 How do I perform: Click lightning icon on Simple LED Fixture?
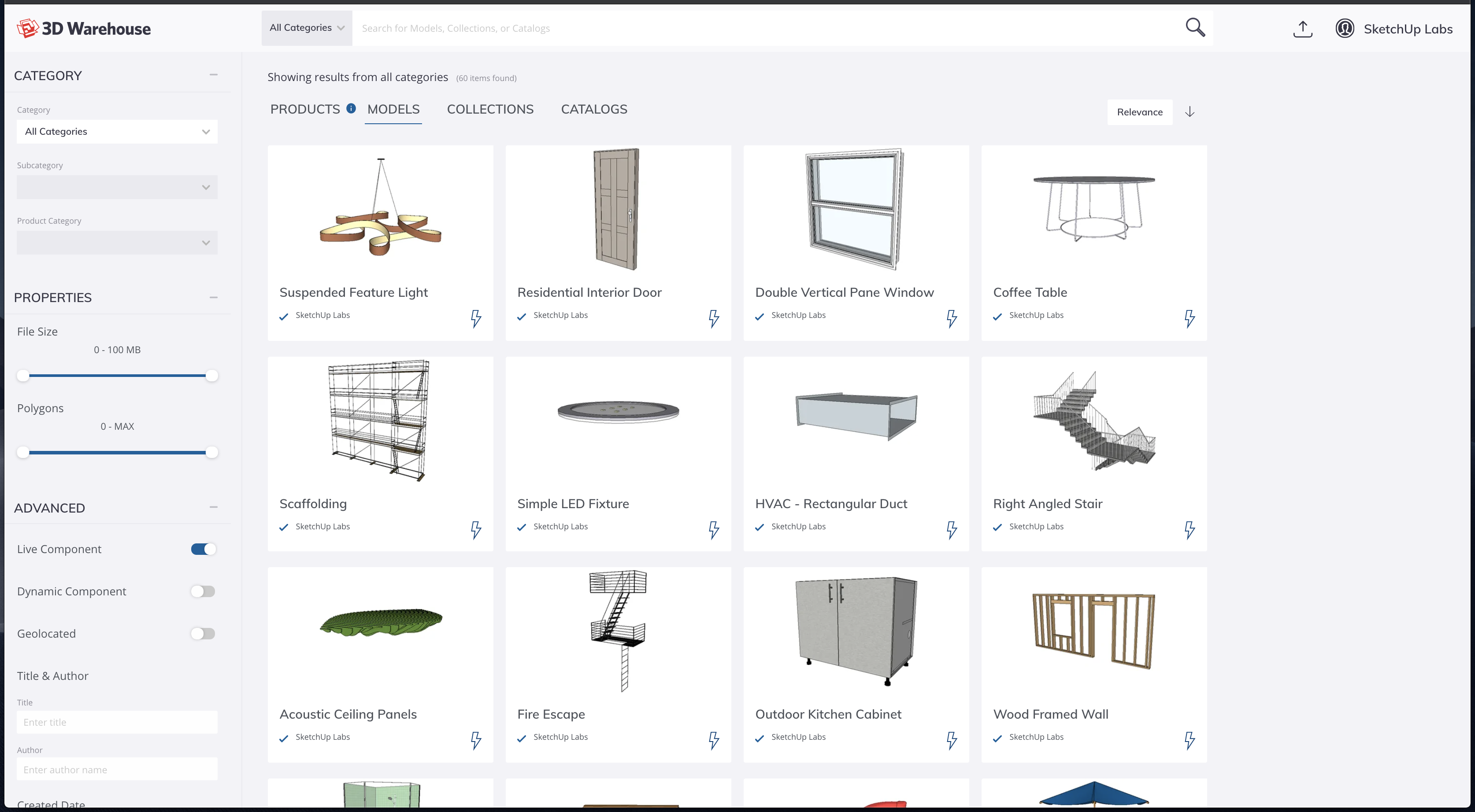[713, 530]
